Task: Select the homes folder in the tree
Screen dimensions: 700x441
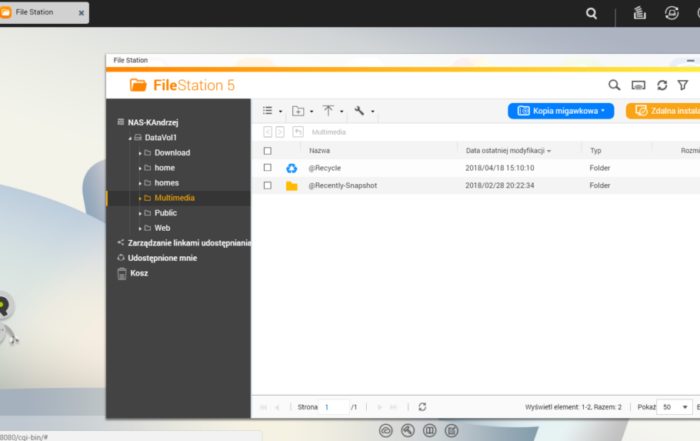Action: tap(167, 183)
